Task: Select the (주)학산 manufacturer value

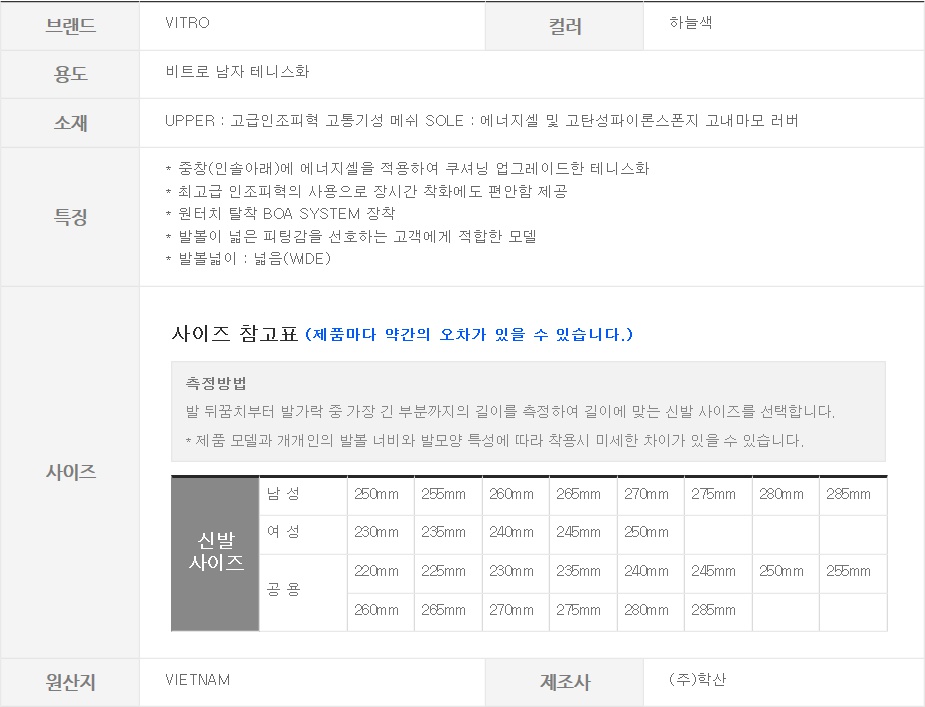Action: (697, 680)
